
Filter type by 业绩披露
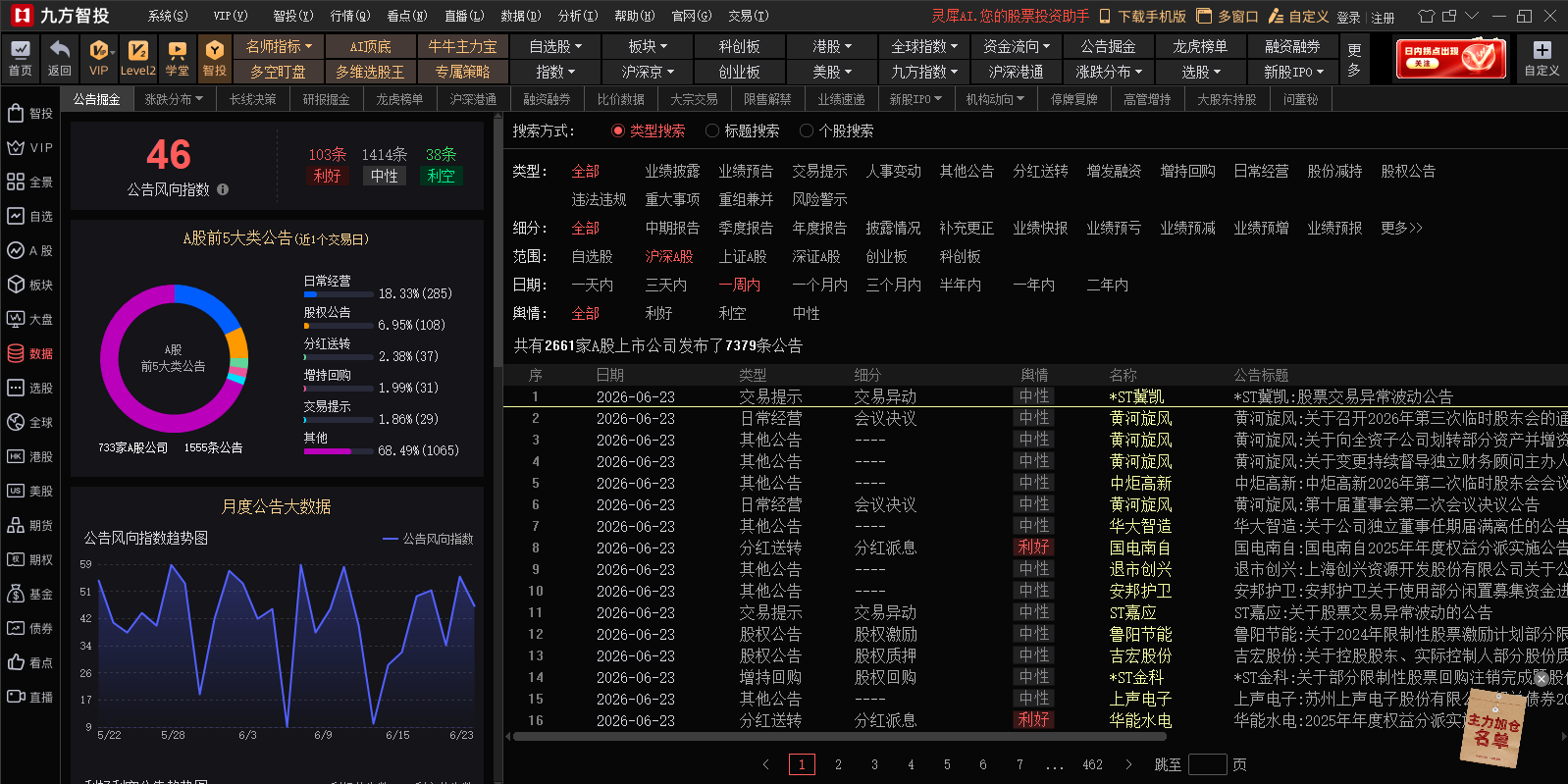pyautogui.click(x=672, y=171)
